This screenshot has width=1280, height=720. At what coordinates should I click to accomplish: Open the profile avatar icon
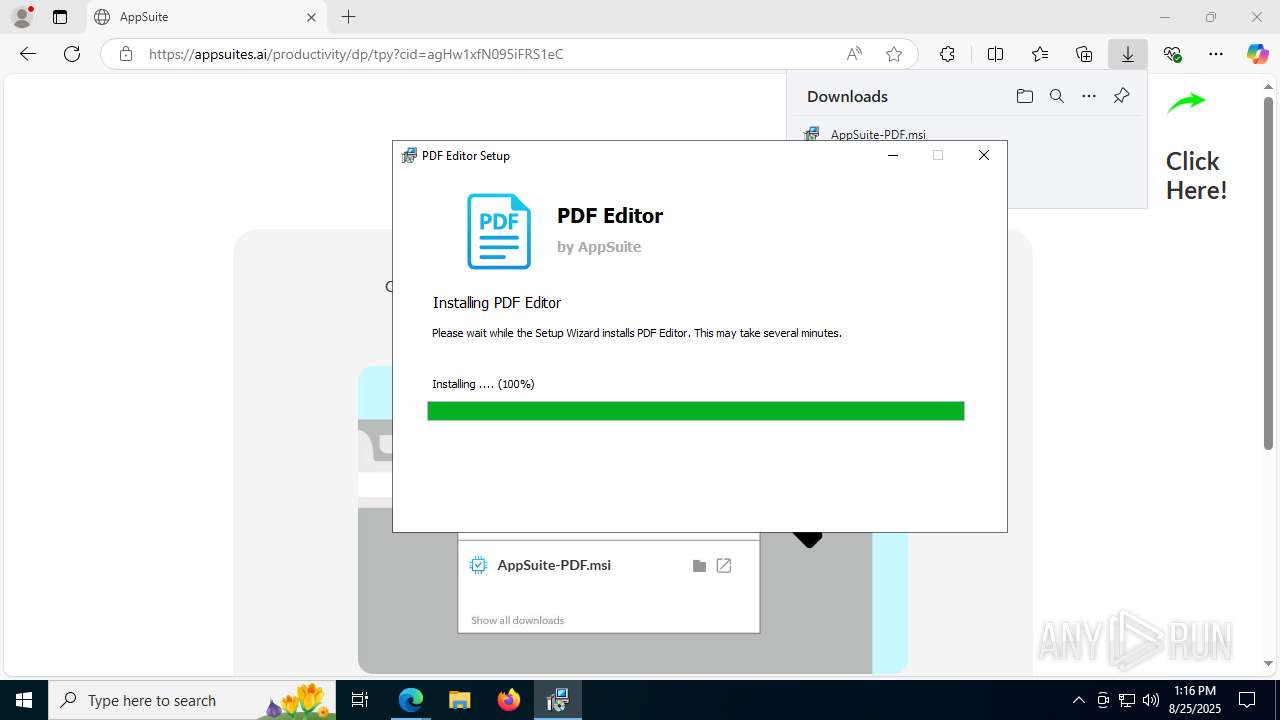click(x=22, y=17)
